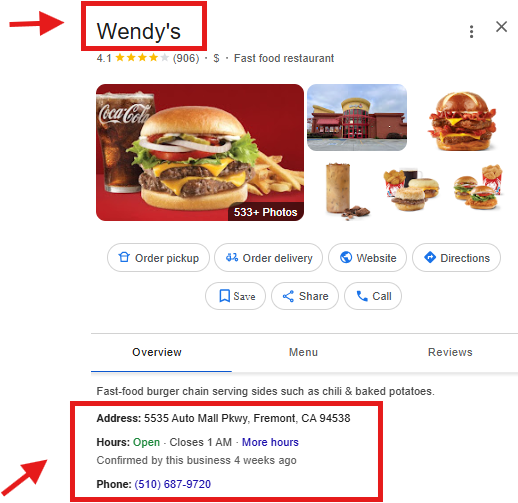Click the phone number (510) 687-9720
The width and height of the screenshot is (518, 503).
tap(173, 484)
